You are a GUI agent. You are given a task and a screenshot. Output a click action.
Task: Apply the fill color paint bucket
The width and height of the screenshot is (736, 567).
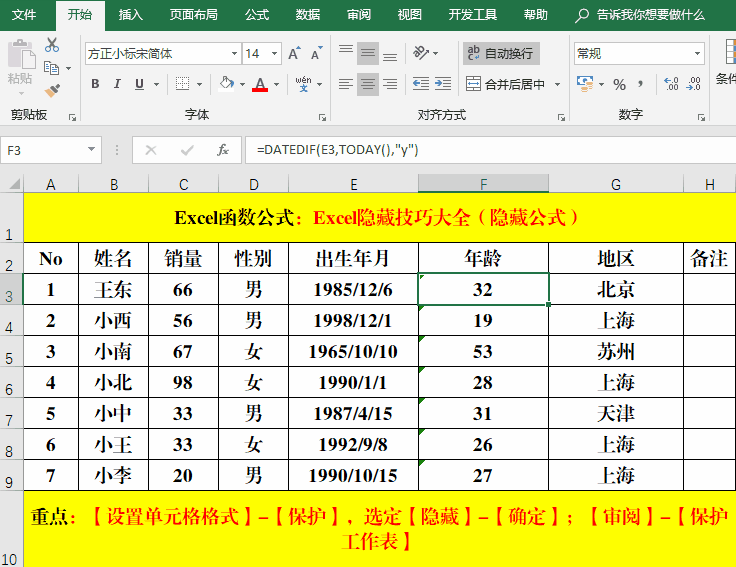click(227, 84)
